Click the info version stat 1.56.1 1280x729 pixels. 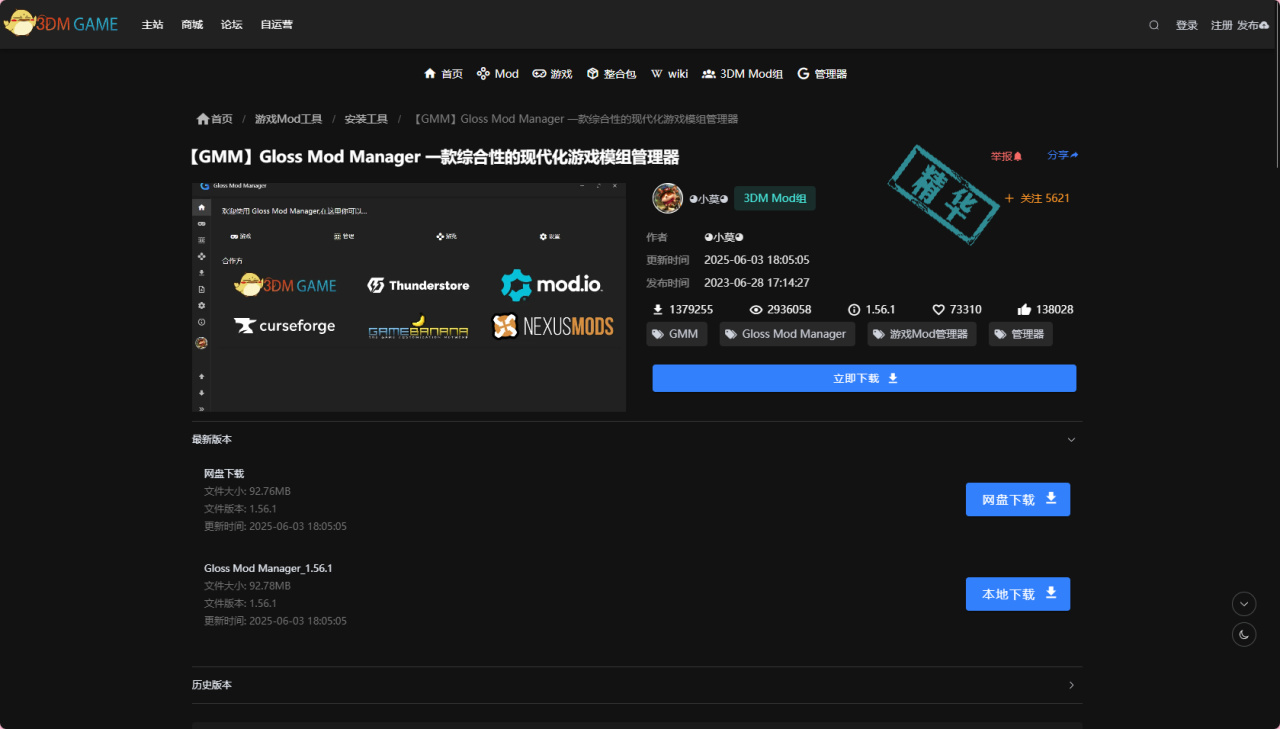(x=871, y=310)
